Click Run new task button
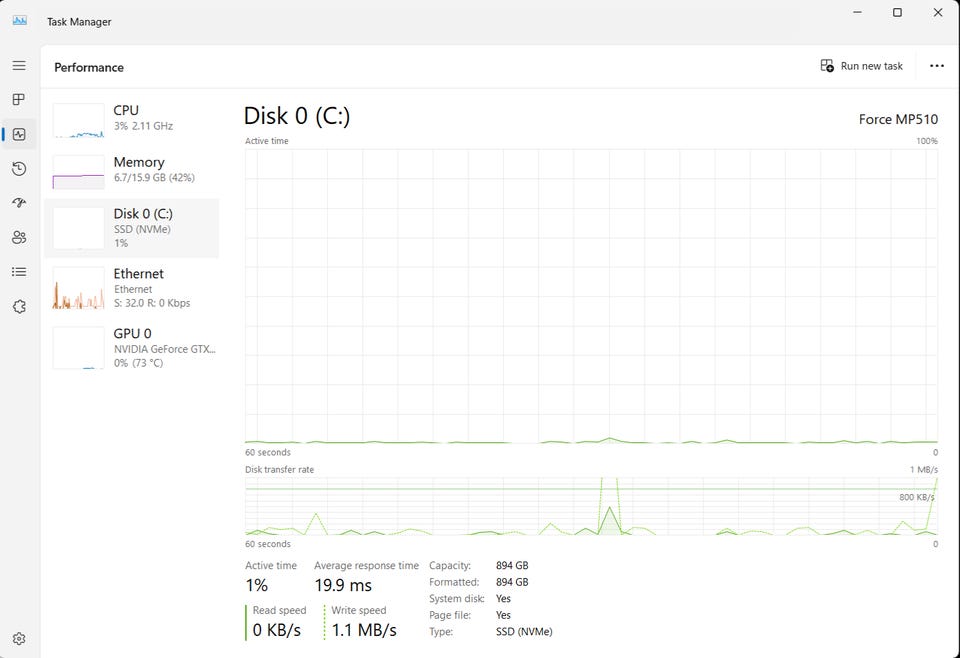 coord(861,66)
